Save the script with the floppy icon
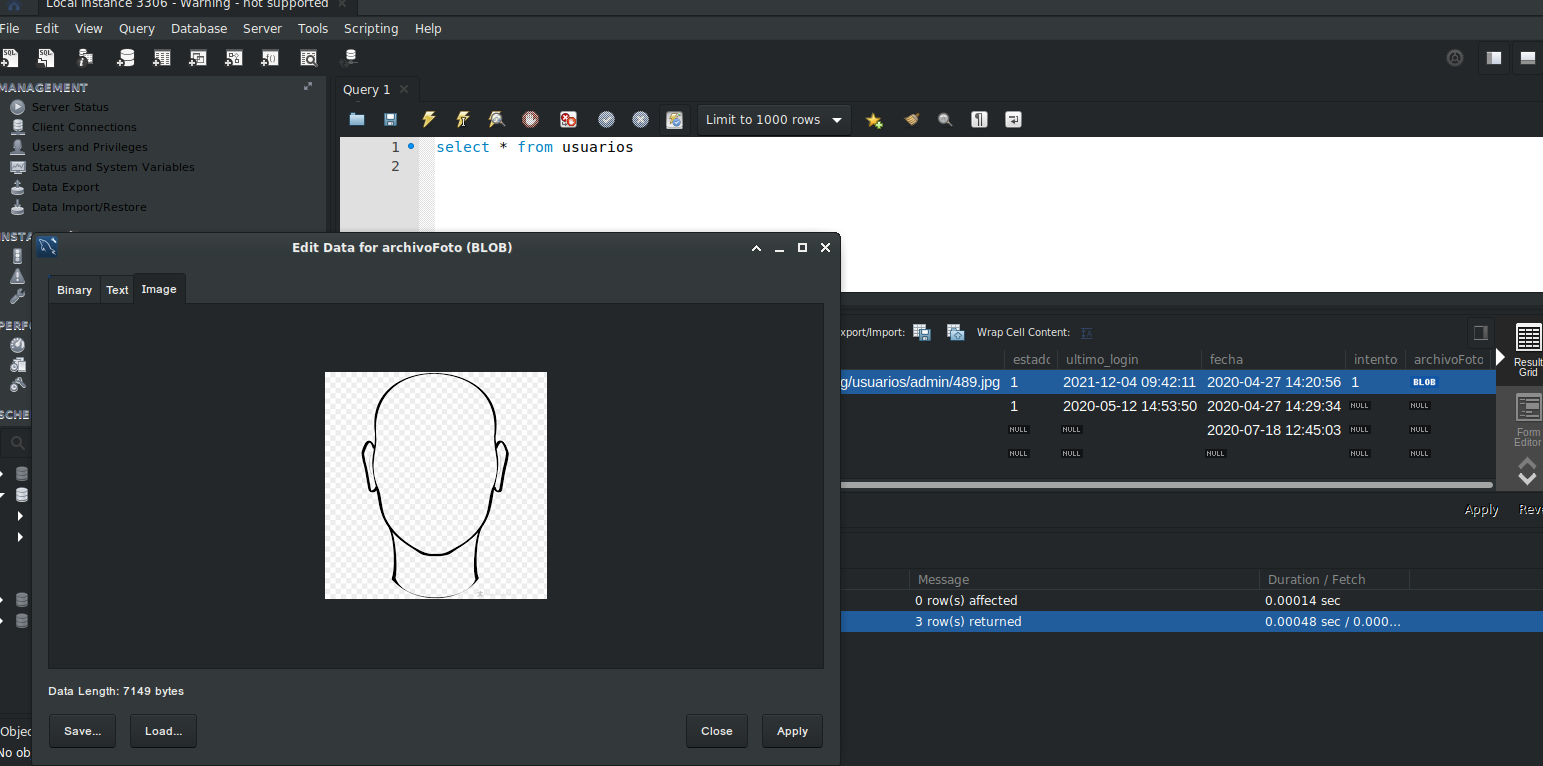1543x766 pixels. 390,120
